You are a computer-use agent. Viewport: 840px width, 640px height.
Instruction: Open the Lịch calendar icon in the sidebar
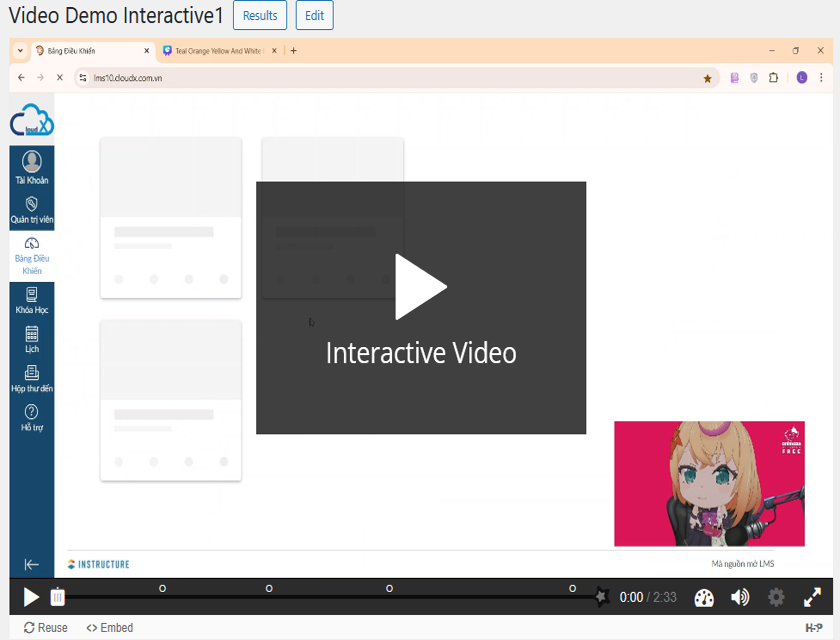pos(32,340)
